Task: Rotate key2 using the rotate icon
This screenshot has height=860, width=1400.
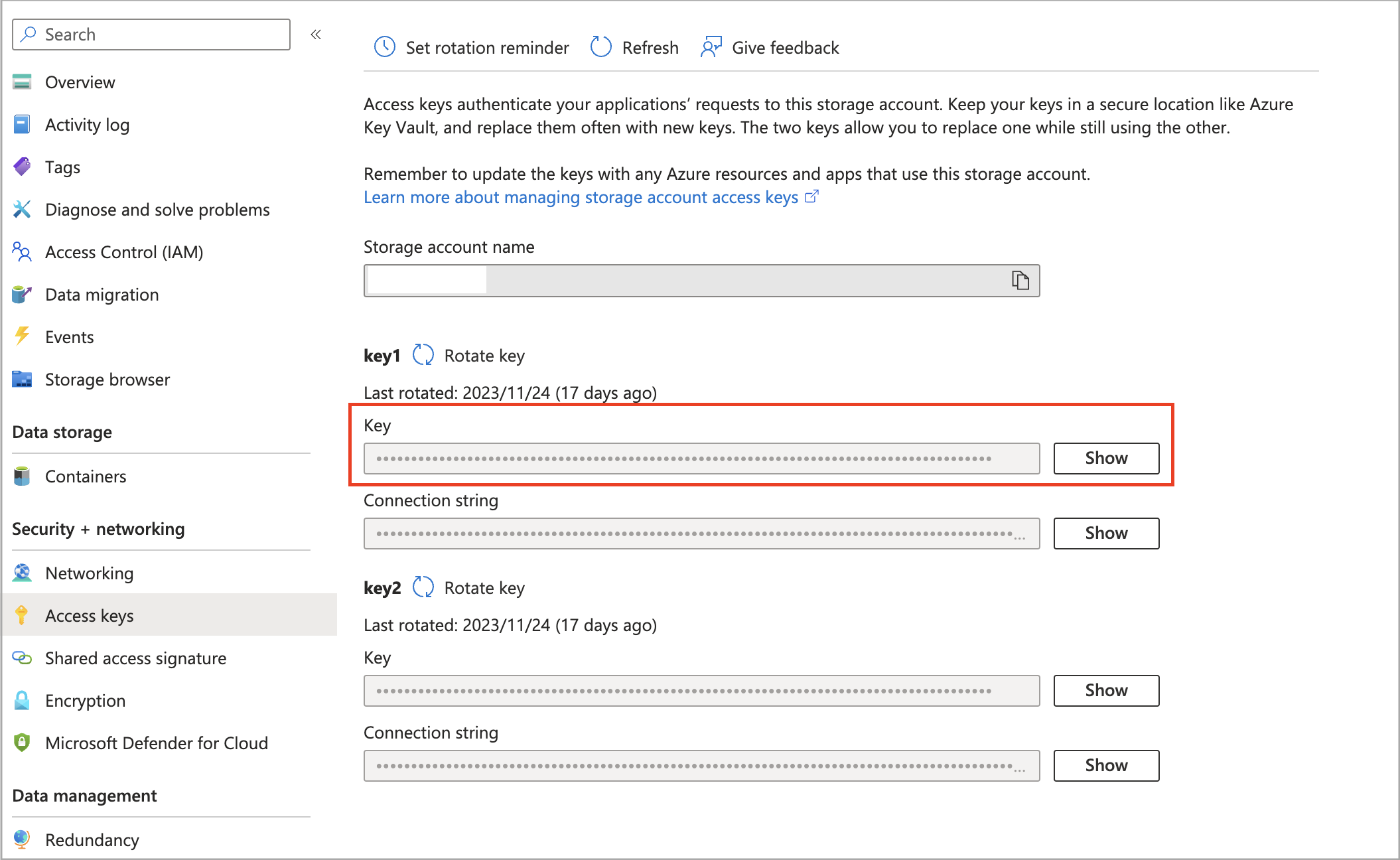Action: pyautogui.click(x=423, y=587)
